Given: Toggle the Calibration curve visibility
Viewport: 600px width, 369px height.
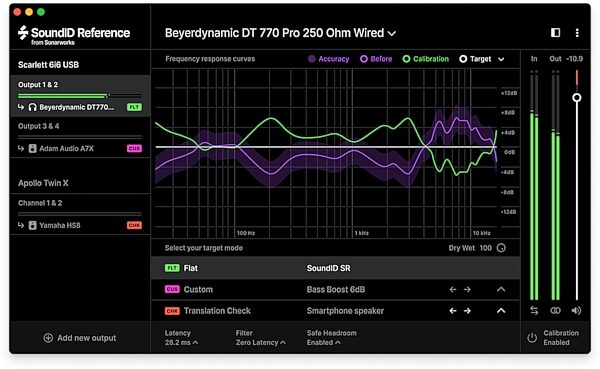Looking at the screenshot, I should tap(426, 59).
